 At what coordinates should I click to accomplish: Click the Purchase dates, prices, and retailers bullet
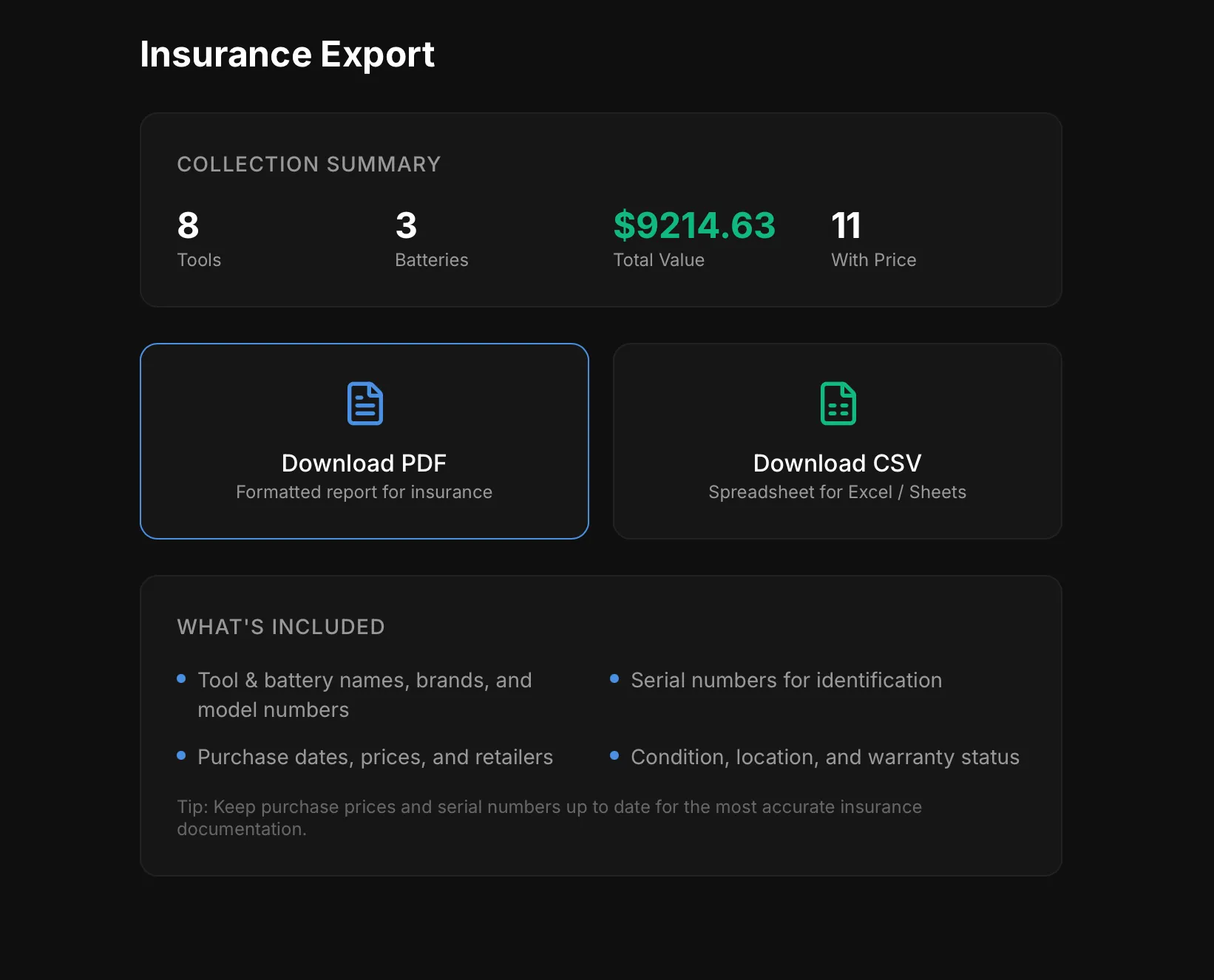point(374,757)
